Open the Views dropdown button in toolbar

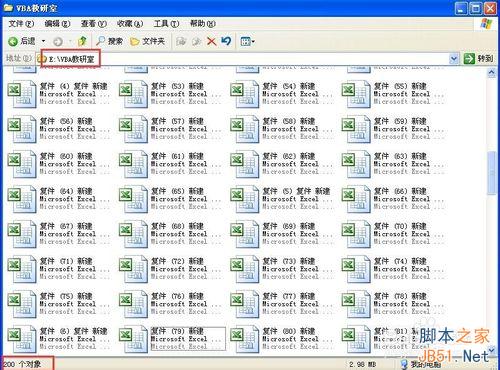[247, 41]
